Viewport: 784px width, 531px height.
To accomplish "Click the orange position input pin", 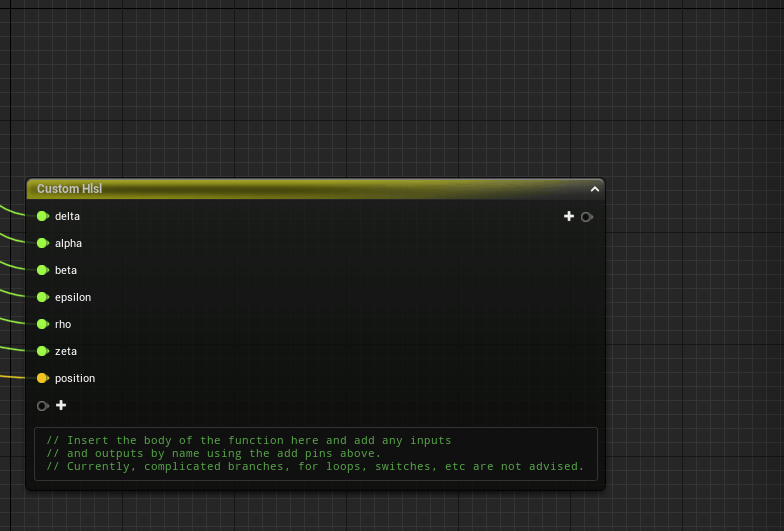I will point(42,378).
